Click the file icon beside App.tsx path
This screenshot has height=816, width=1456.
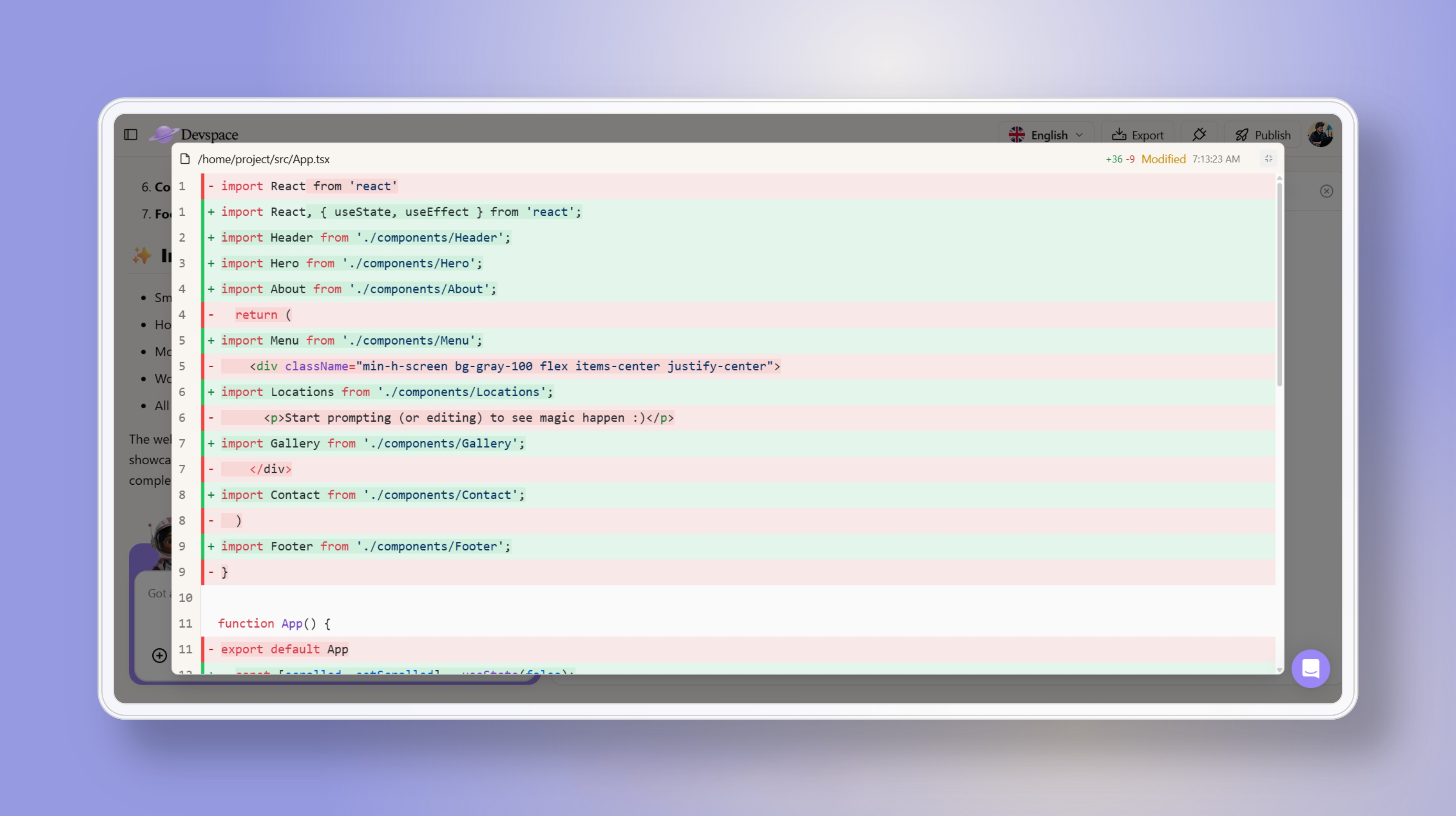[185, 159]
